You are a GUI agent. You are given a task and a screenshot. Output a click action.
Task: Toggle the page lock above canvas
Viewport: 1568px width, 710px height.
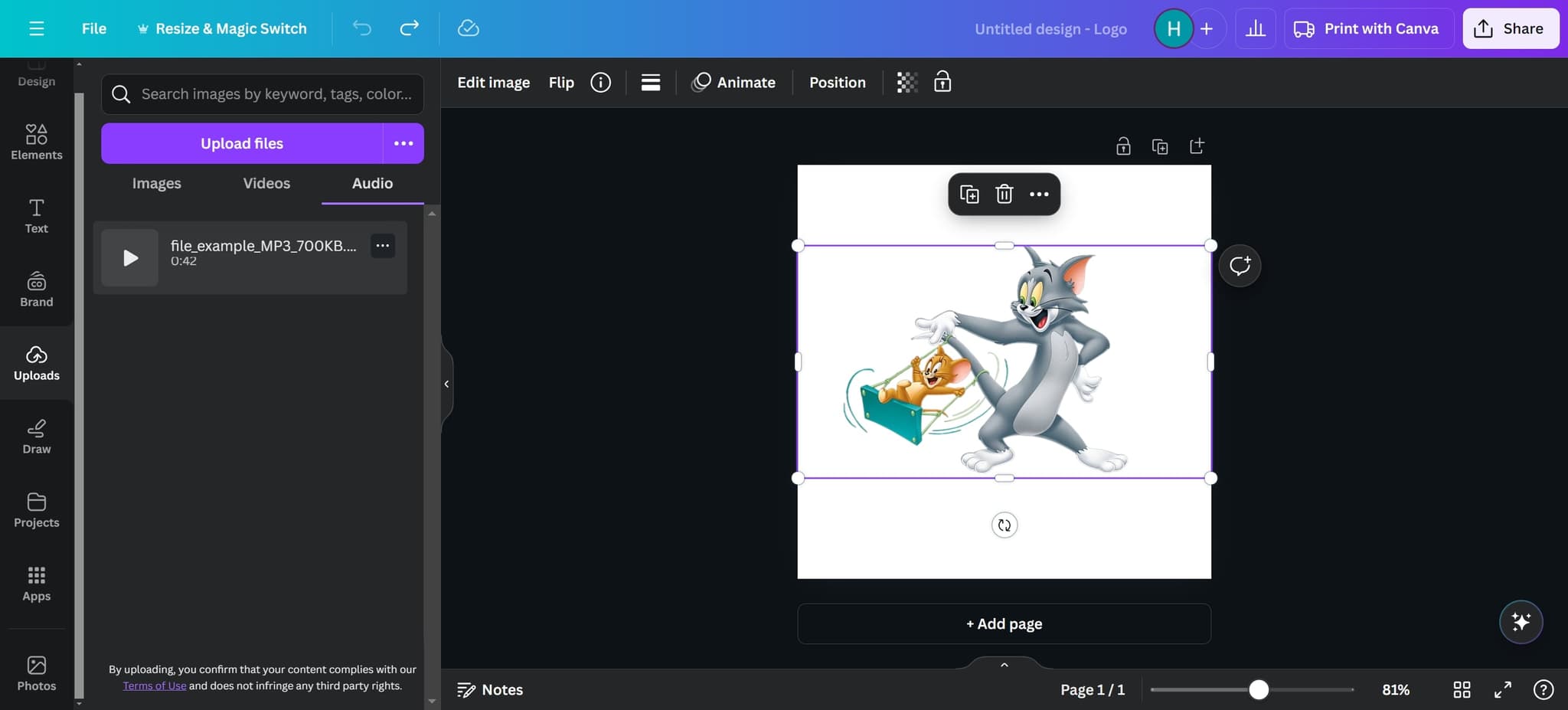1123,146
